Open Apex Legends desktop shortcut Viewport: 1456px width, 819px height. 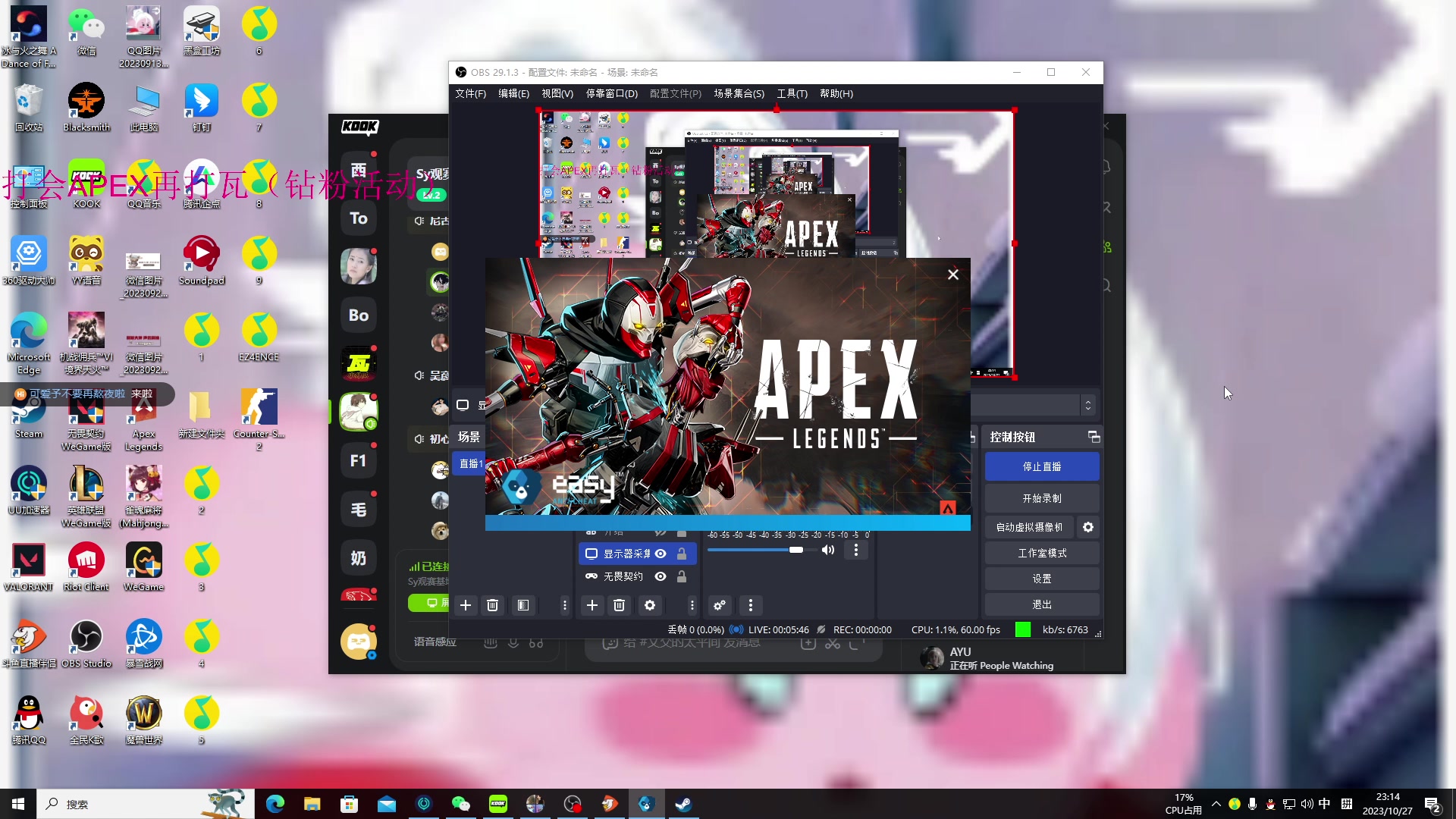pos(143,421)
